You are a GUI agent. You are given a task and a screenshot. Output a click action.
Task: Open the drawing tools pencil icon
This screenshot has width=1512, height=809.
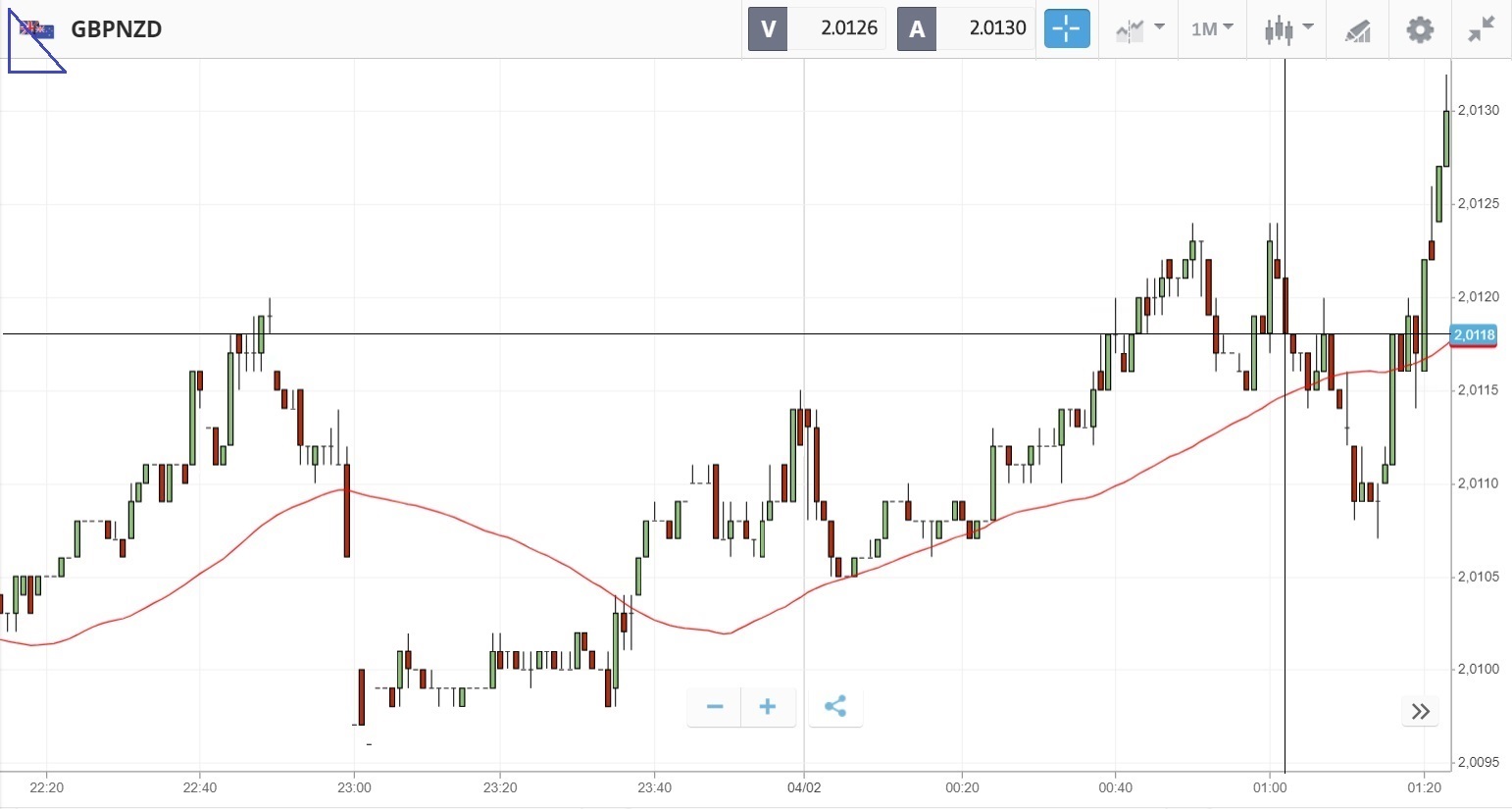pos(1357,30)
